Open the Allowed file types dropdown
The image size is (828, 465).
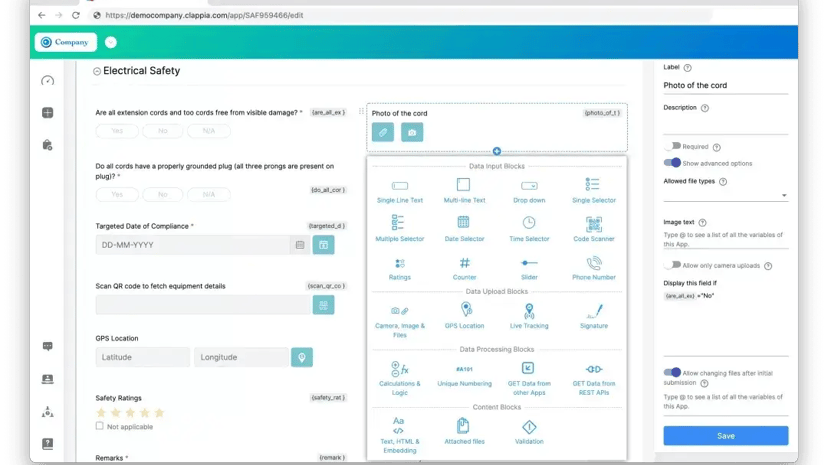tap(726, 195)
